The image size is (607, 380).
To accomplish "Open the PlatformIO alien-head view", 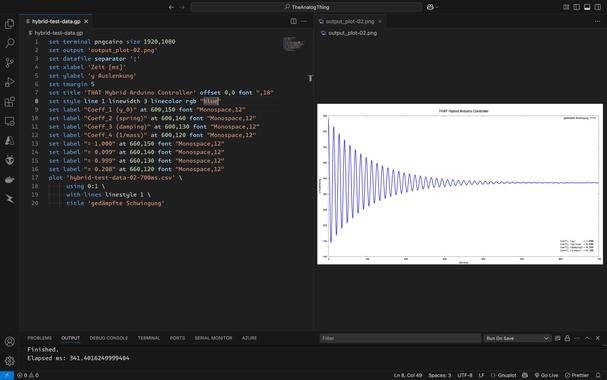I will [9, 160].
